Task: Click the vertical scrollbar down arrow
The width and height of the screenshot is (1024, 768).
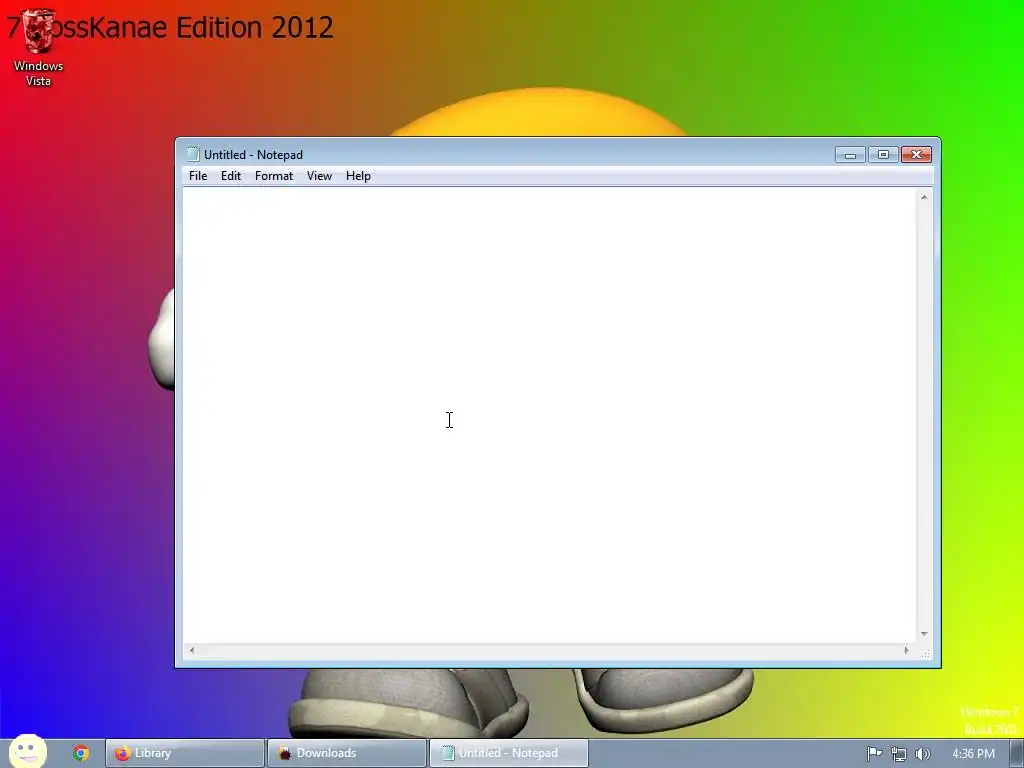Action: point(924,633)
